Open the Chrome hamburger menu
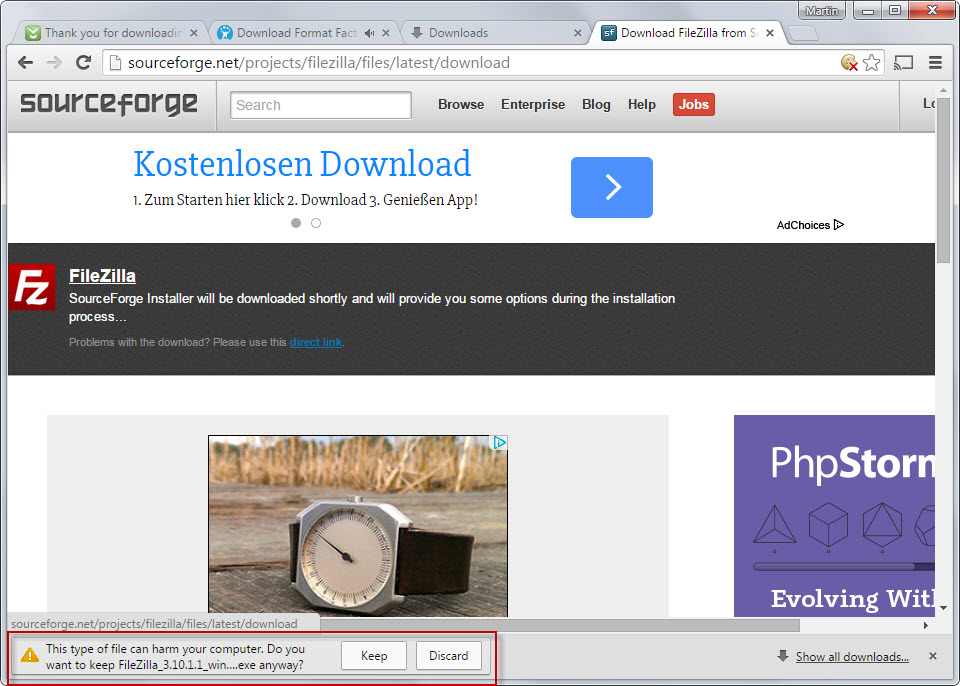 [x=935, y=62]
